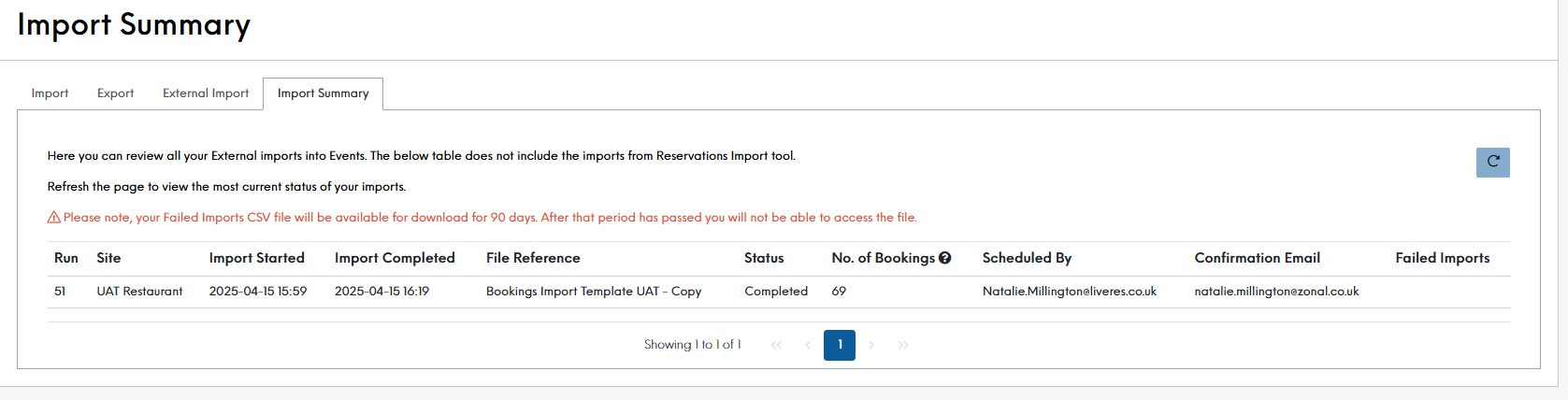Screen dimensions: 1568x400
Task: Go to next page of results
Action: 871,345
